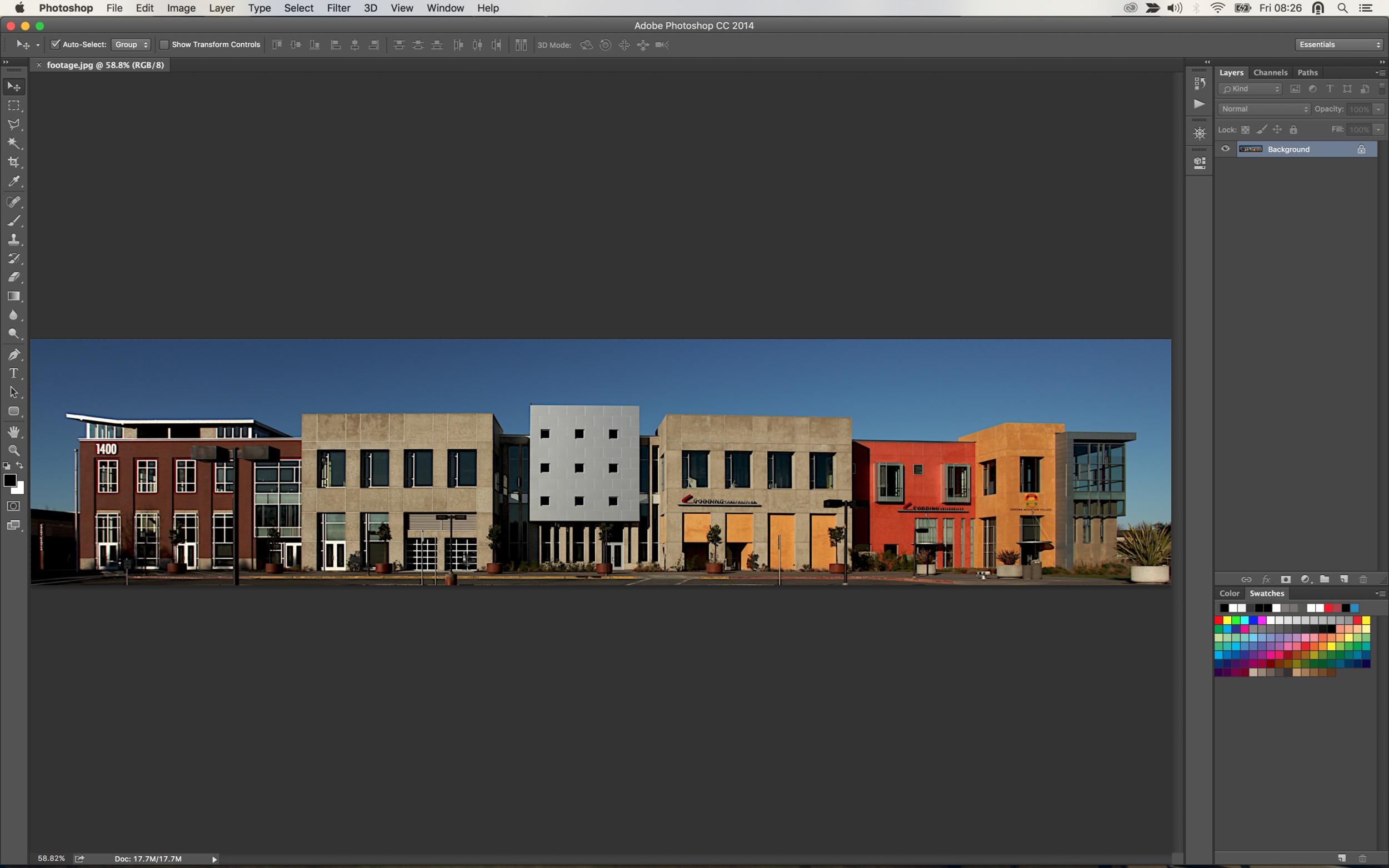Select the Crop tool
The height and width of the screenshot is (868, 1389).
point(14,163)
